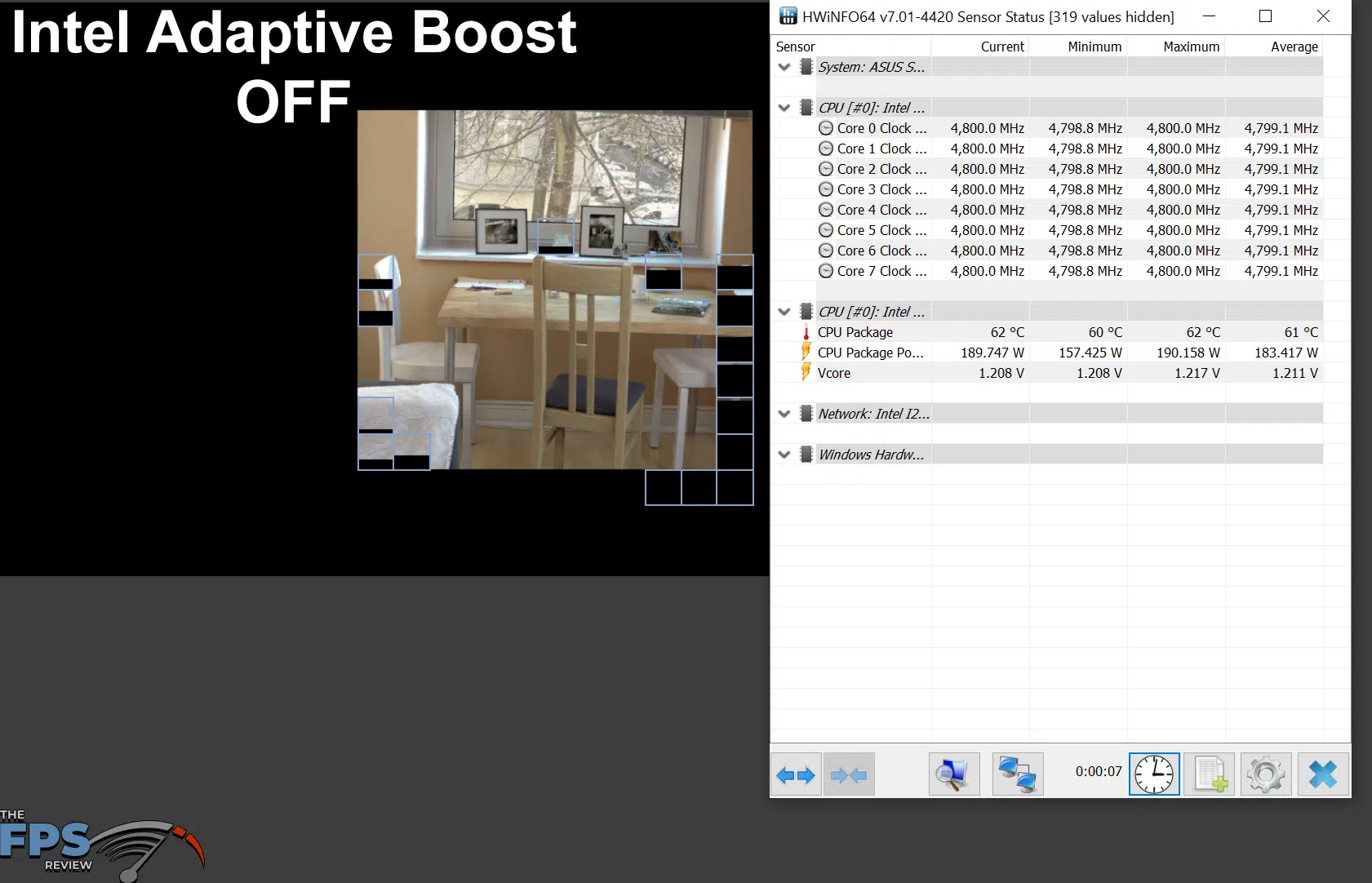Expand window columns with outward arrows icon
The width and height of the screenshot is (1372, 883).
(x=796, y=774)
